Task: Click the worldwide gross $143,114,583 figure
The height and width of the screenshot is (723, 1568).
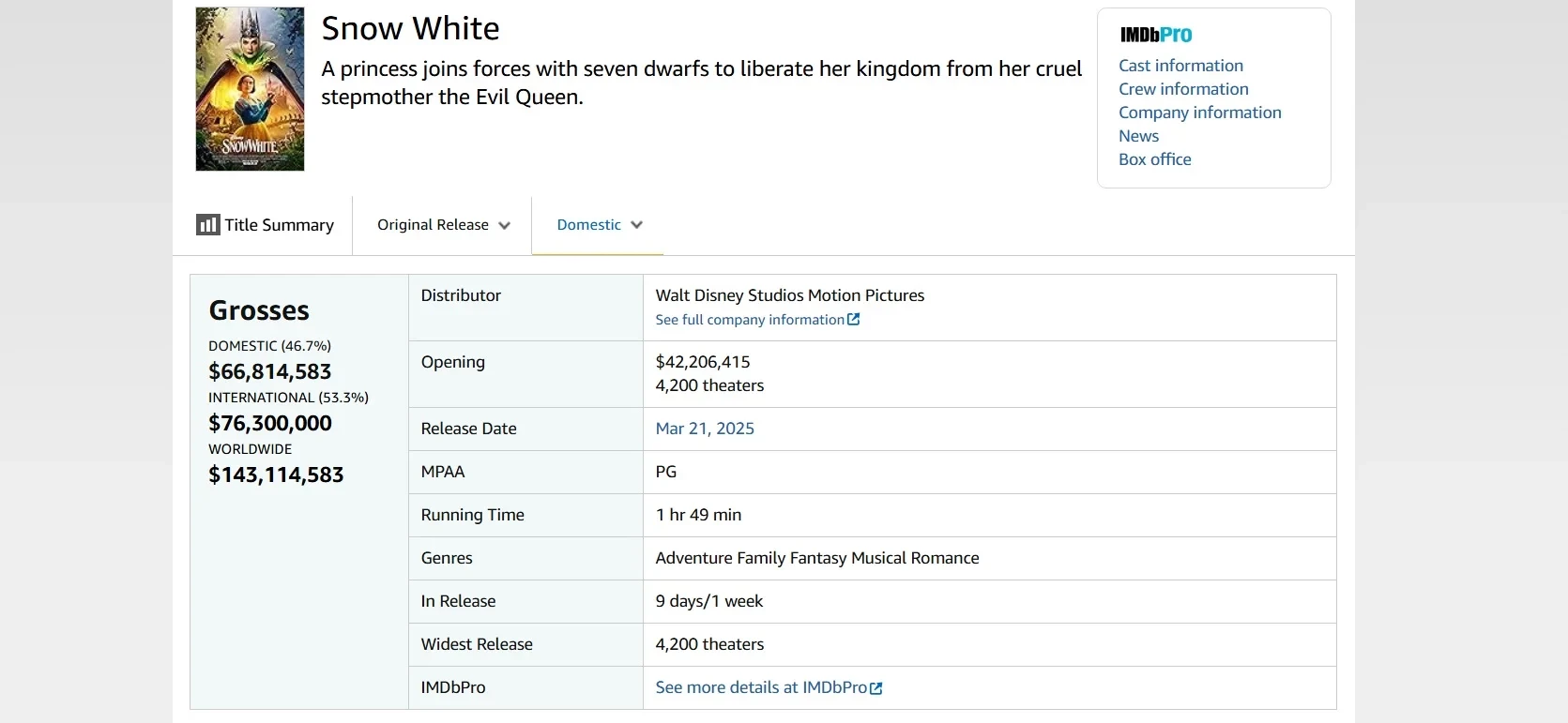Action: [x=276, y=475]
